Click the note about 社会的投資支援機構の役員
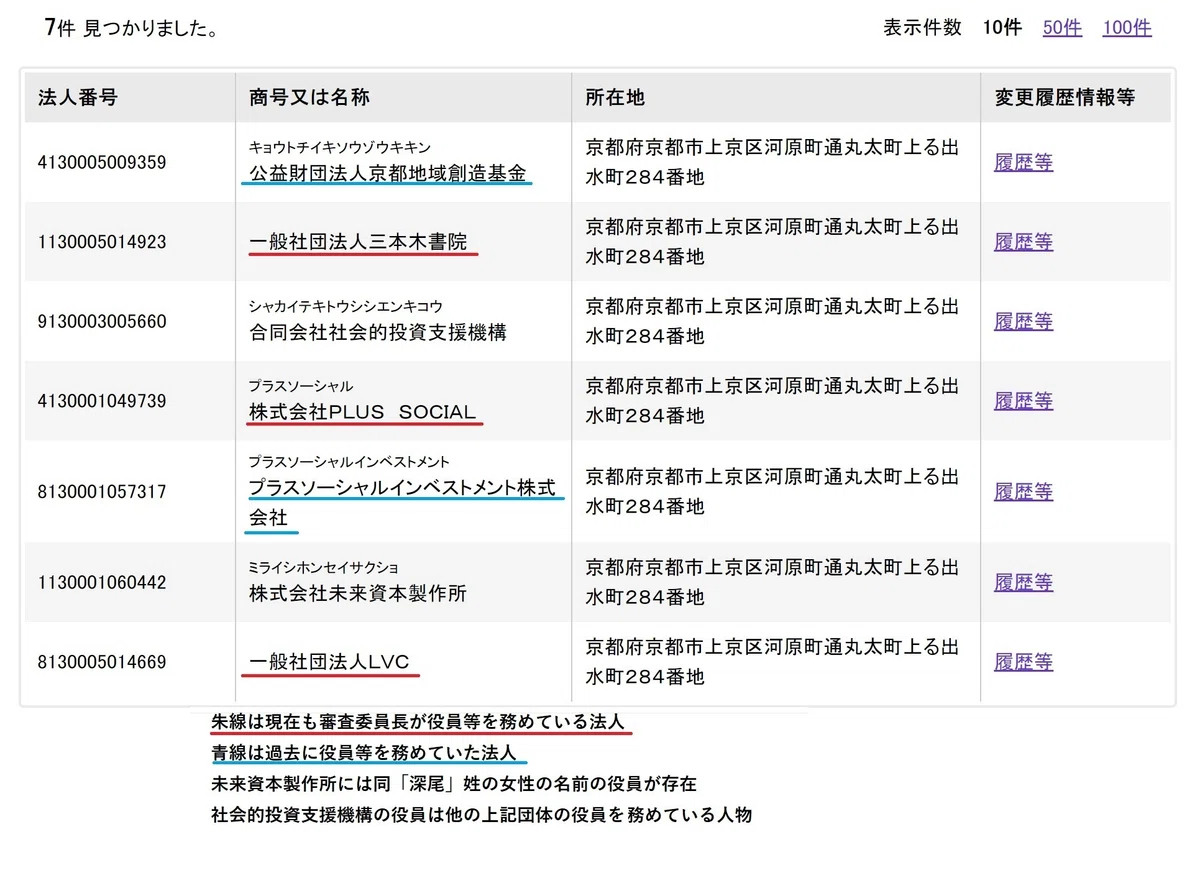Screen dimensions: 1200x886 [482, 814]
